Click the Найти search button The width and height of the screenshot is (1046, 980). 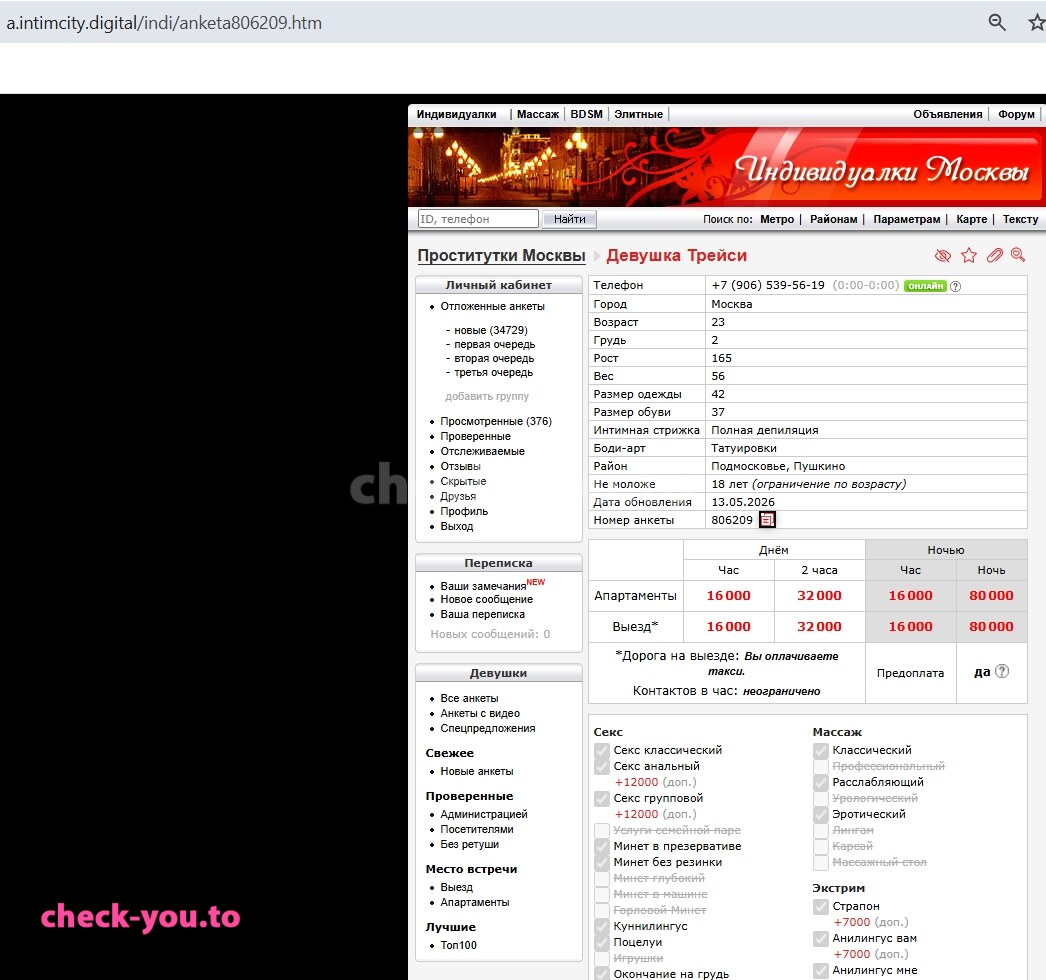[x=569, y=219]
